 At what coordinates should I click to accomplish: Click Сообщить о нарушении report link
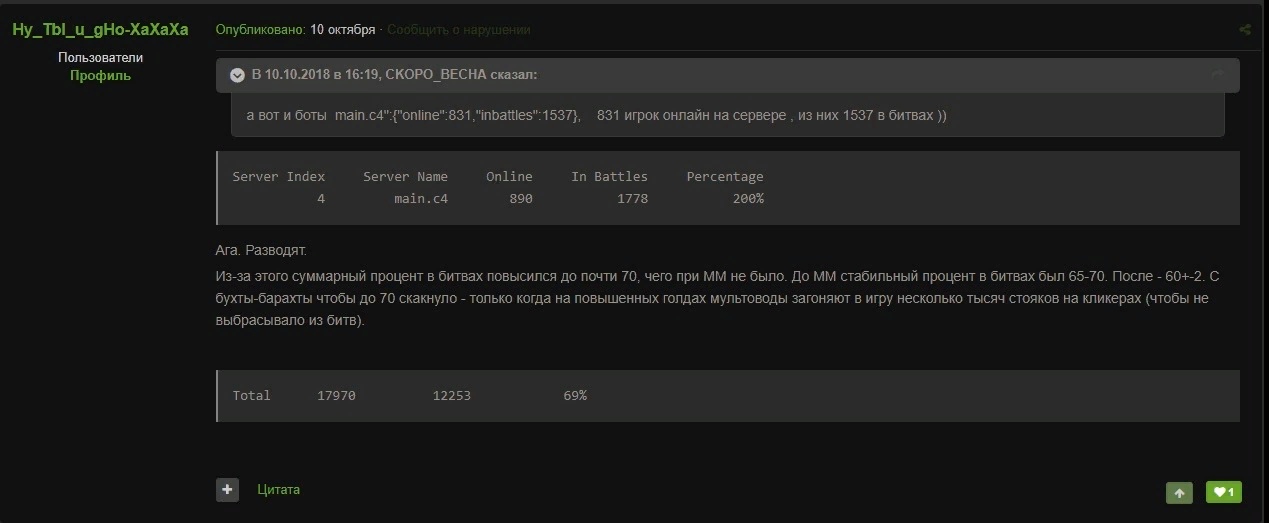pyautogui.click(x=458, y=30)
